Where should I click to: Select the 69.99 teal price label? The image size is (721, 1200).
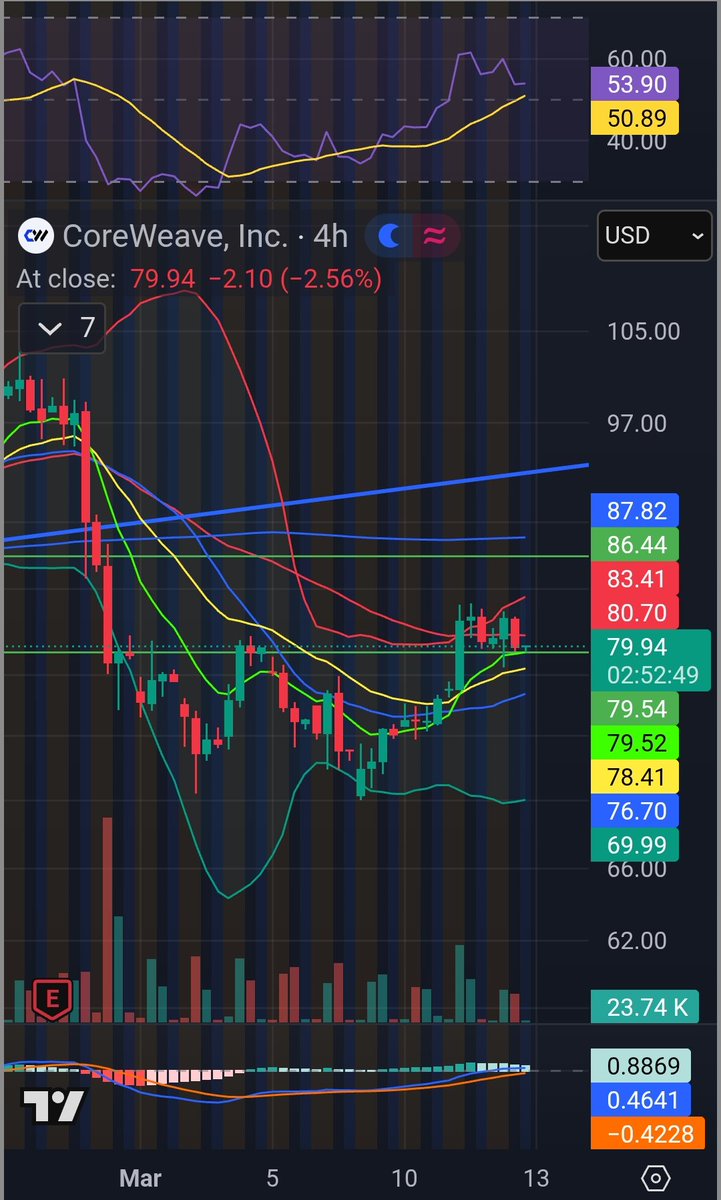coord(636,845)
